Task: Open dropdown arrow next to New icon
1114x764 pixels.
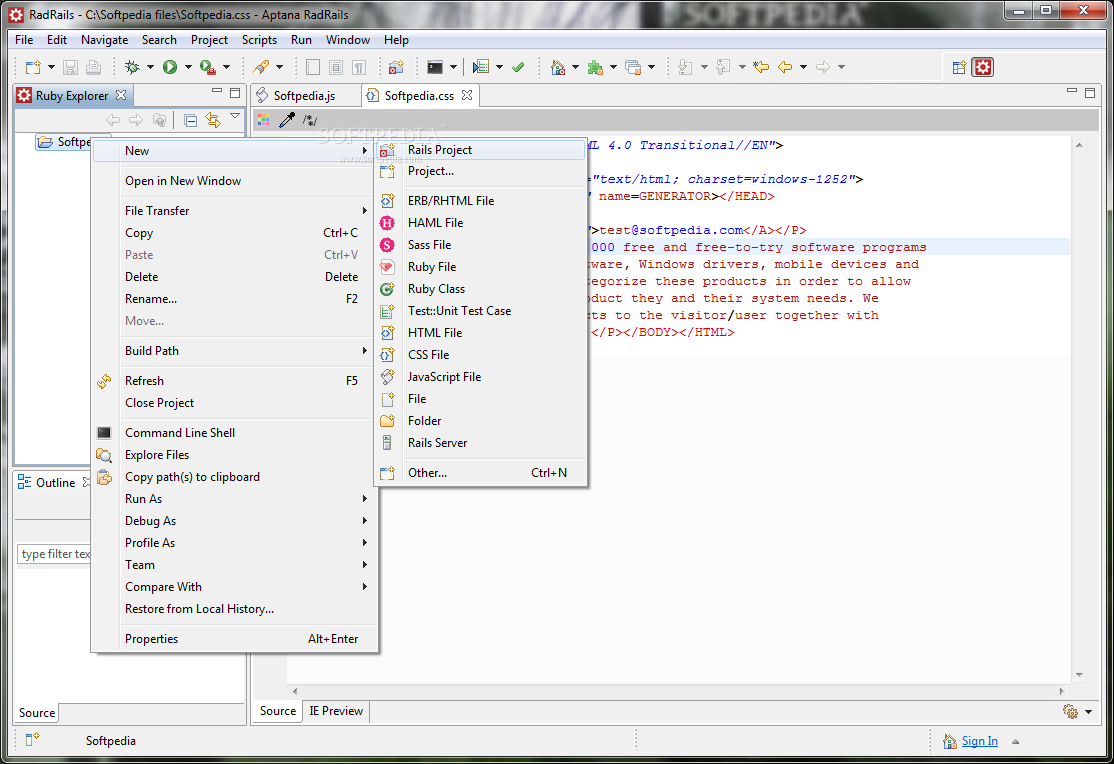Action: click(51, 67)
